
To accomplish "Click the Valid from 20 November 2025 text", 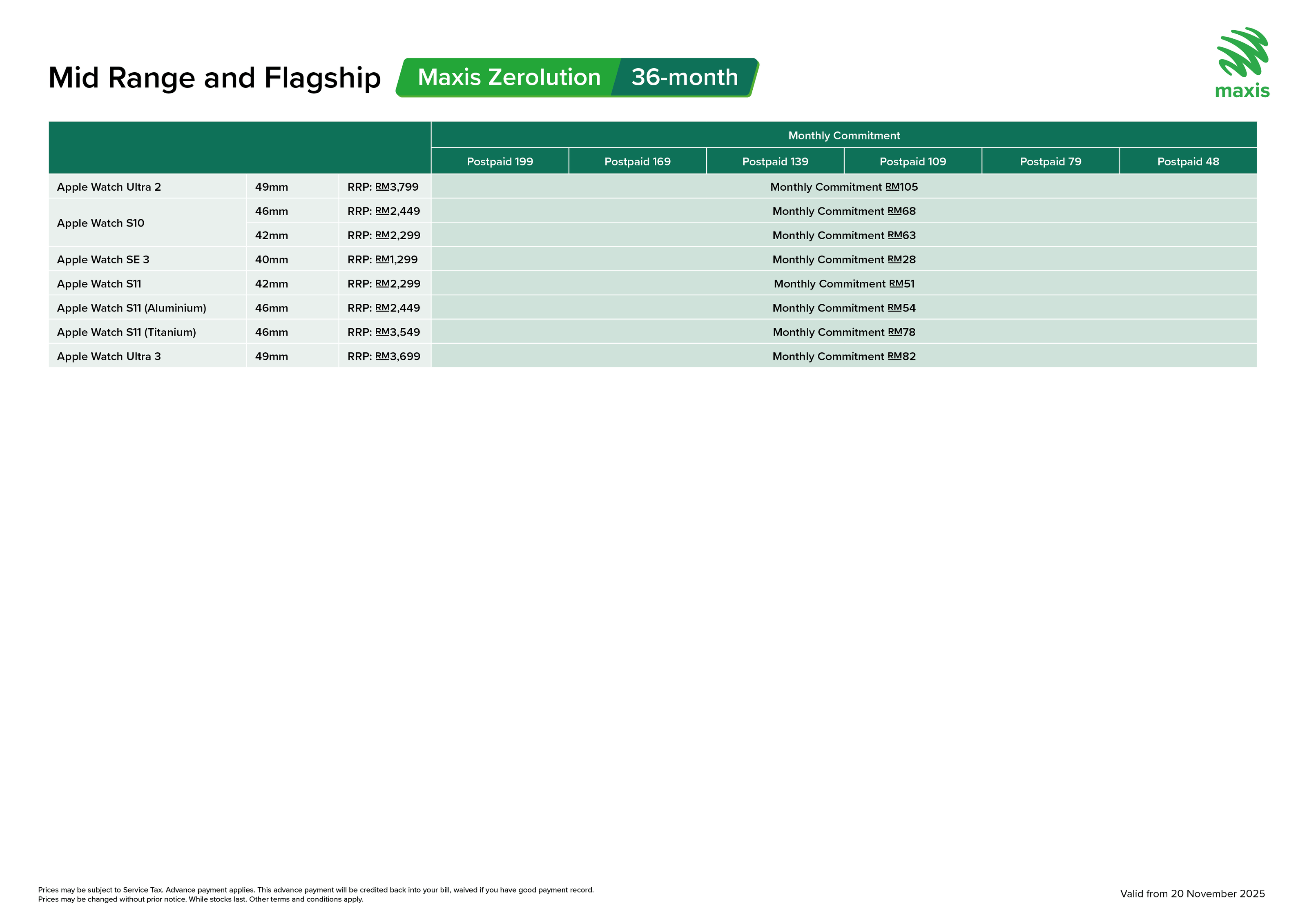I will pyautogui.click(x=1192, y=894).
